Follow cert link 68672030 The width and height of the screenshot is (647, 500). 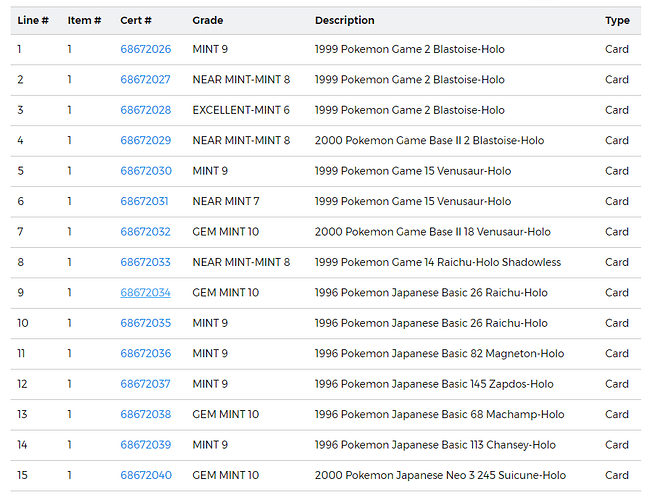(x=145, y=171)
